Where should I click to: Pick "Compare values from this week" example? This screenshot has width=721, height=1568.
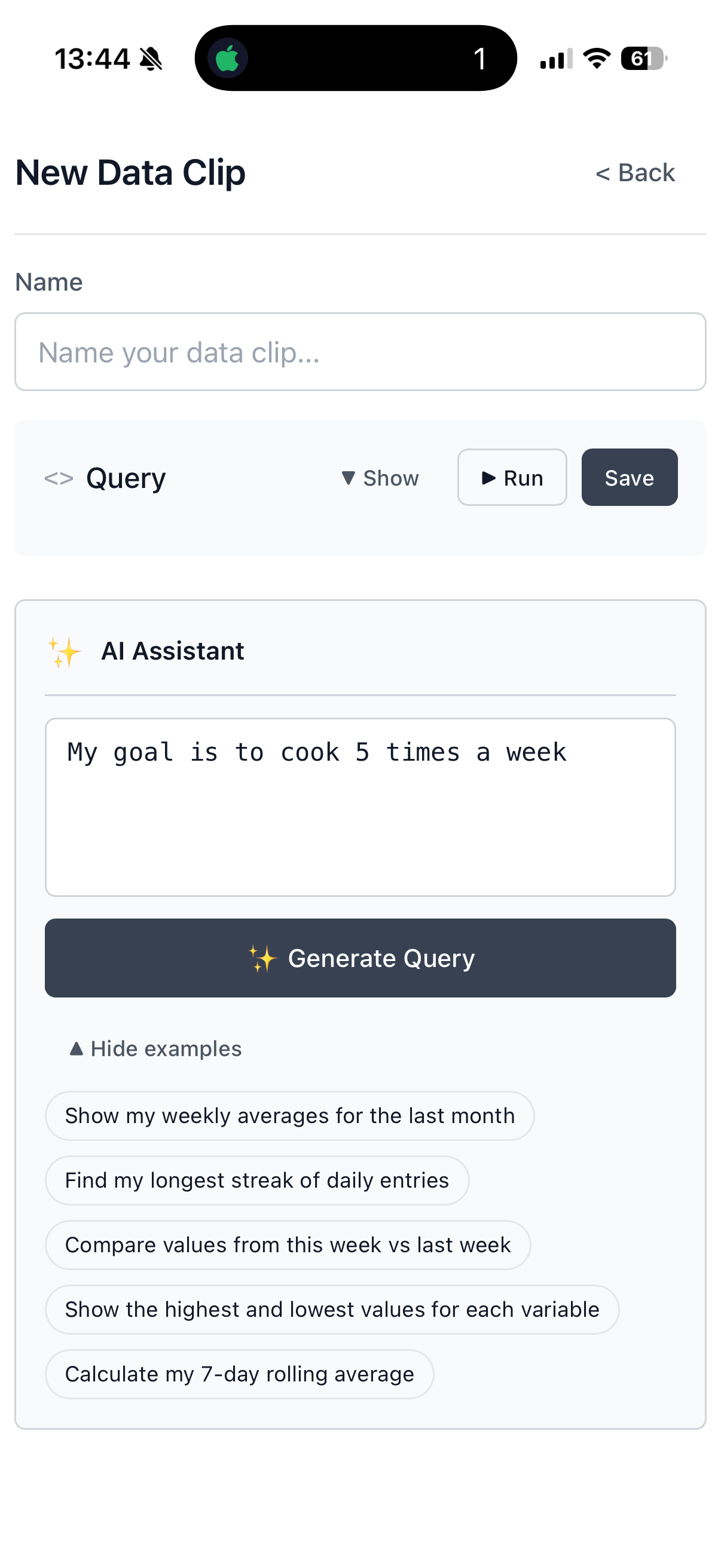click(288, 1245)
